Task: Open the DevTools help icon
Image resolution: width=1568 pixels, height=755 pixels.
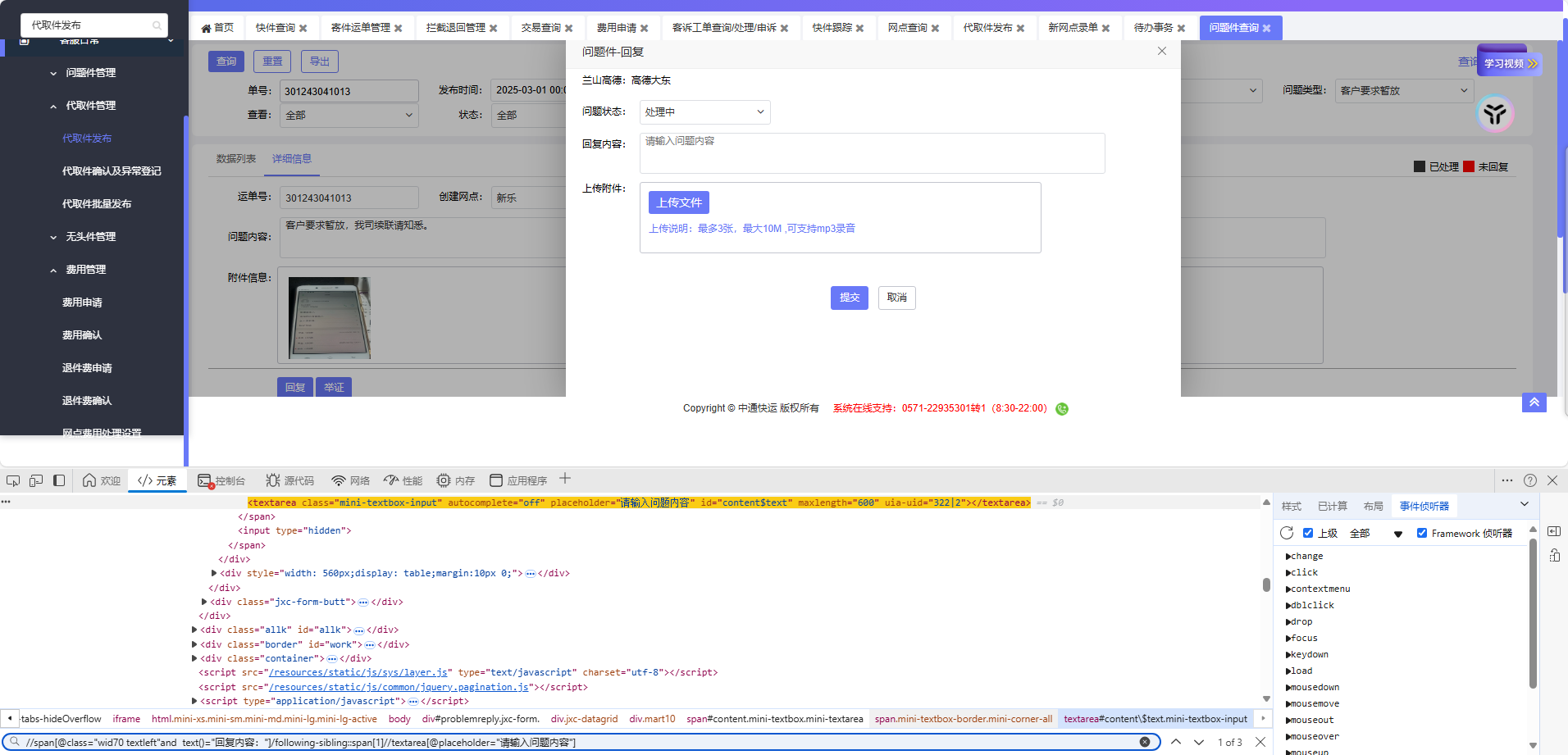Action: 1530,480
